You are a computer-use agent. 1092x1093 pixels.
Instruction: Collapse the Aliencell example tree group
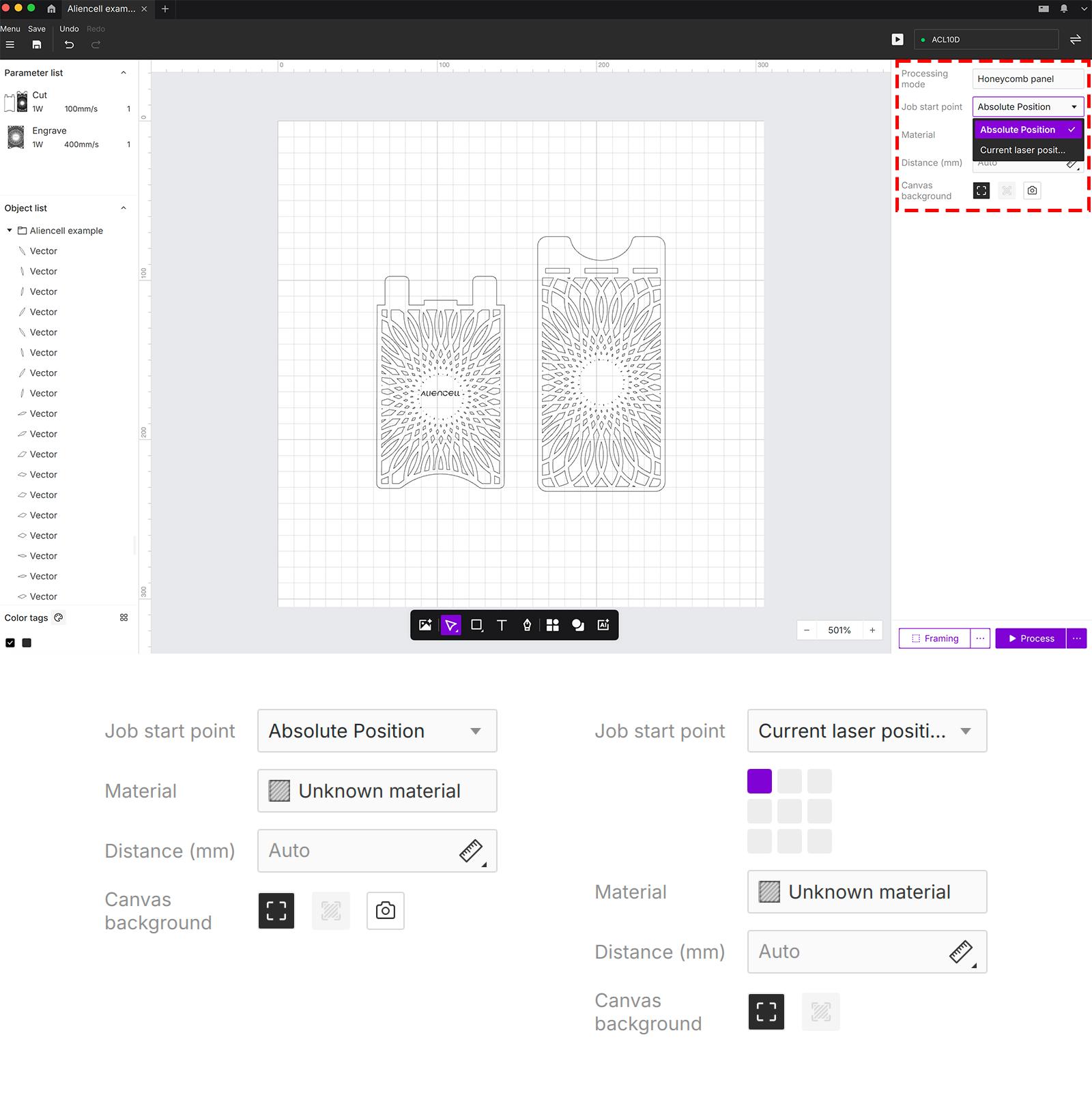click(10, 231)
